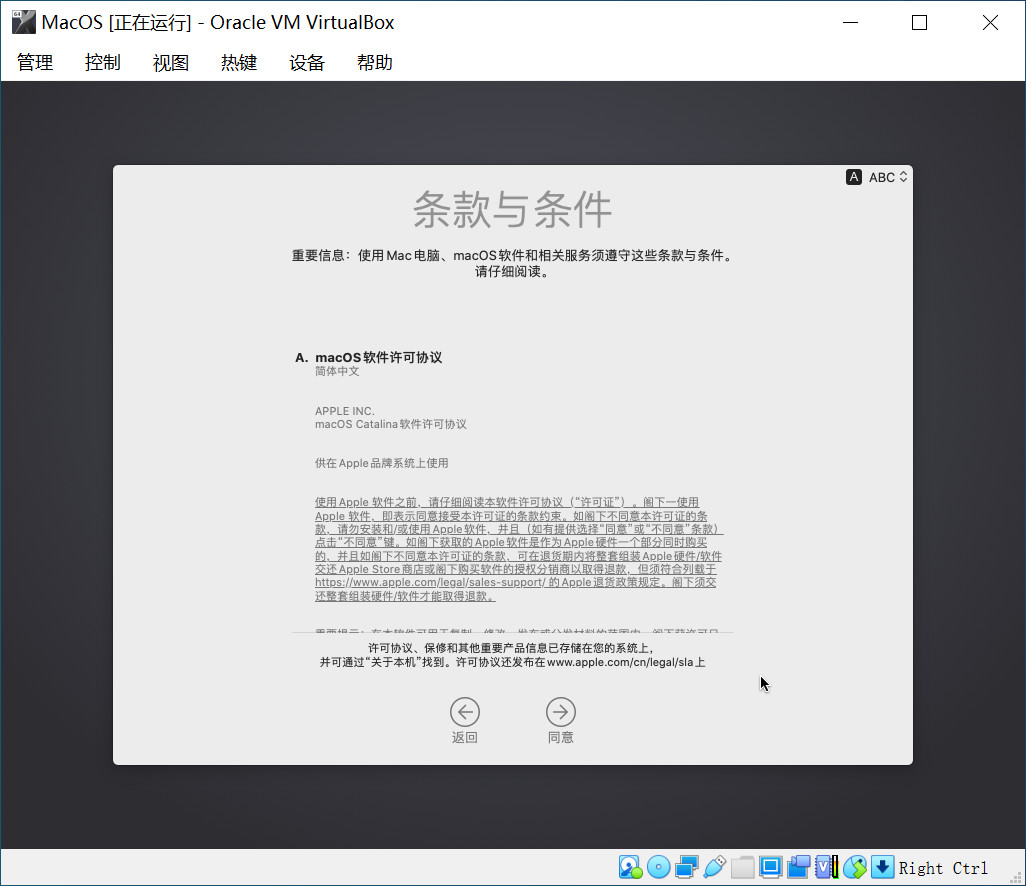The height and width of the screenshot is (886, 1026).
Task: Click the www.apple.com/cn/legal/sla text
Action: click(x=620, y=662)
